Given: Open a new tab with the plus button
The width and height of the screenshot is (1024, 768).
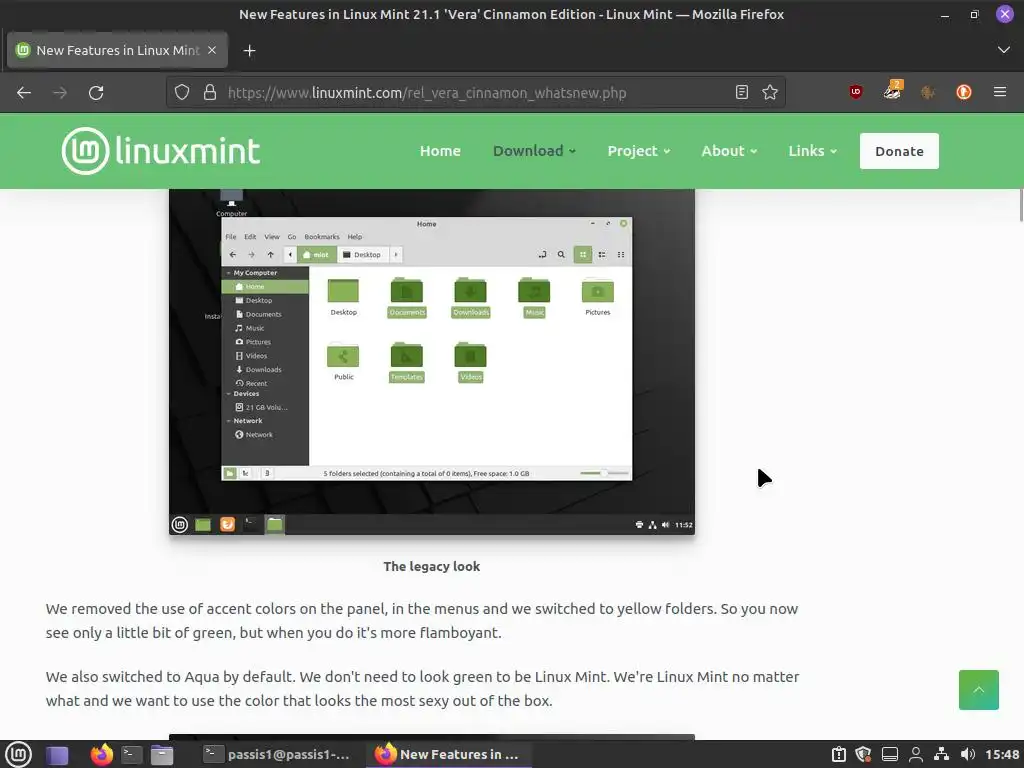Looking at the screenshot, I should tap(249, 50).
